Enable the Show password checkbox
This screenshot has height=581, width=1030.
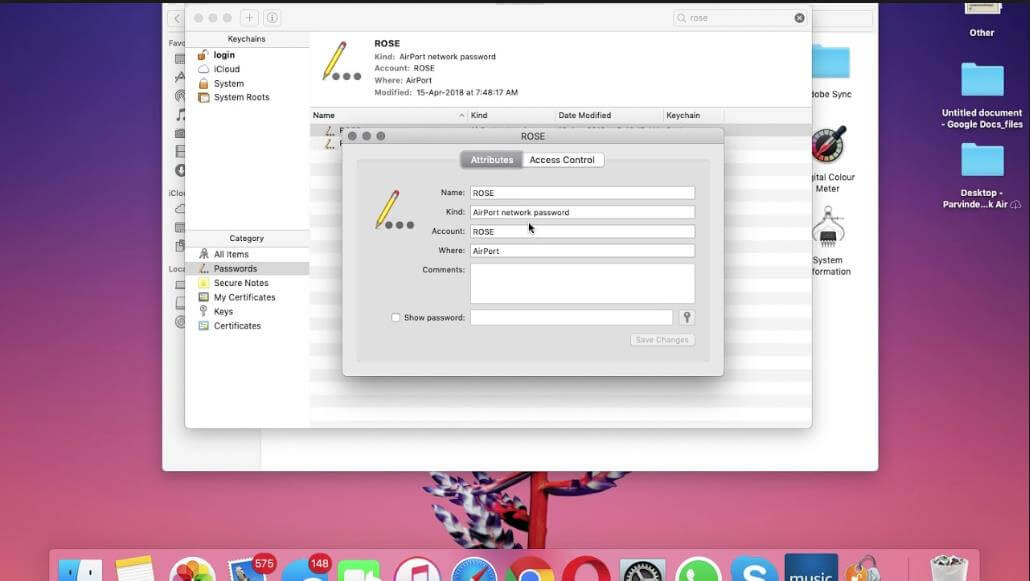tap(395, 317)
